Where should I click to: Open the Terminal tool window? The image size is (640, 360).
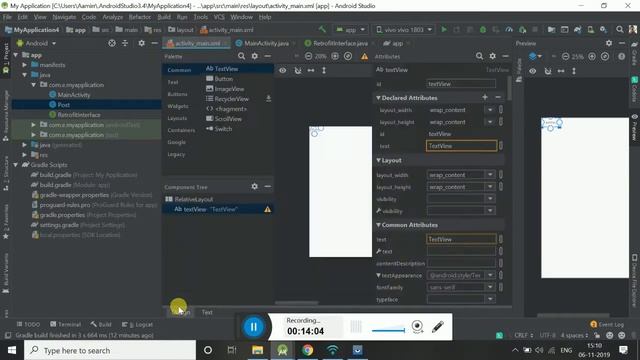pos(65,324)
